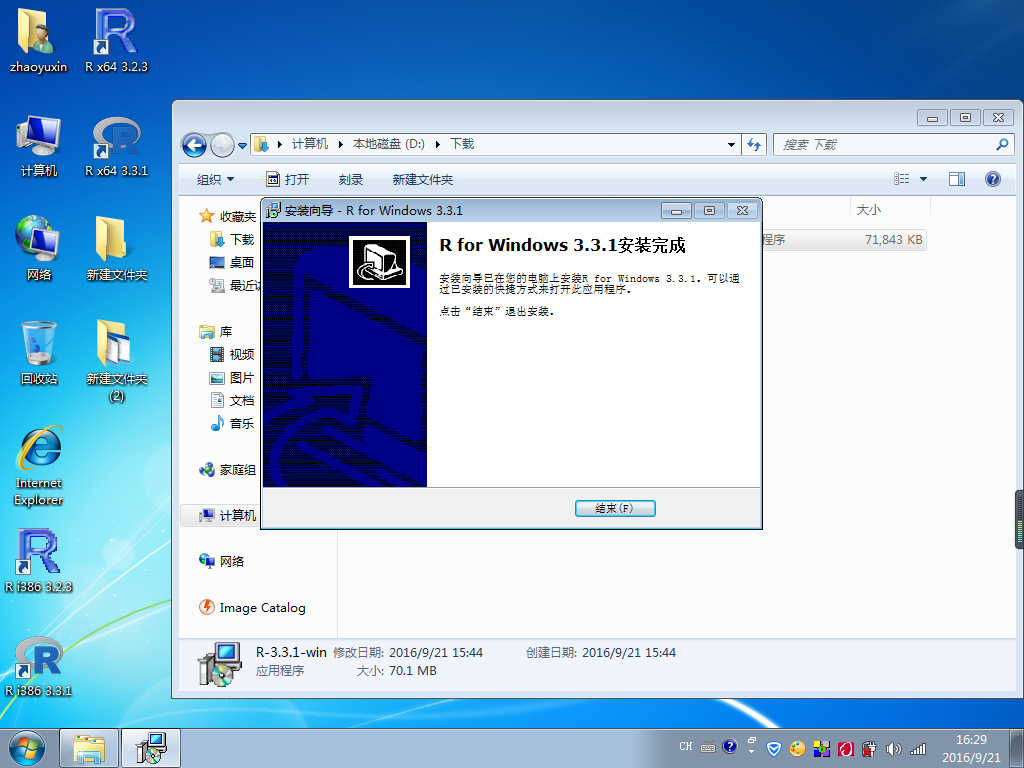Click the installer taskbar button
The height and width of the screenshot is (768, 1024).
[151, 748]
